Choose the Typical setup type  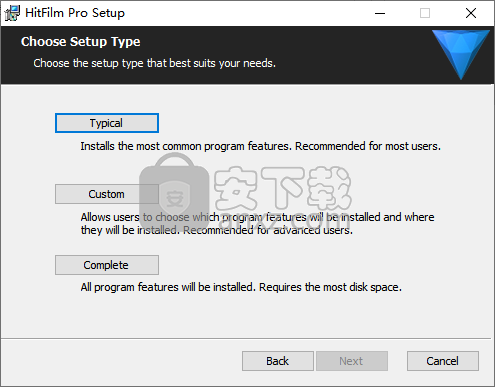tap(107, 123)
